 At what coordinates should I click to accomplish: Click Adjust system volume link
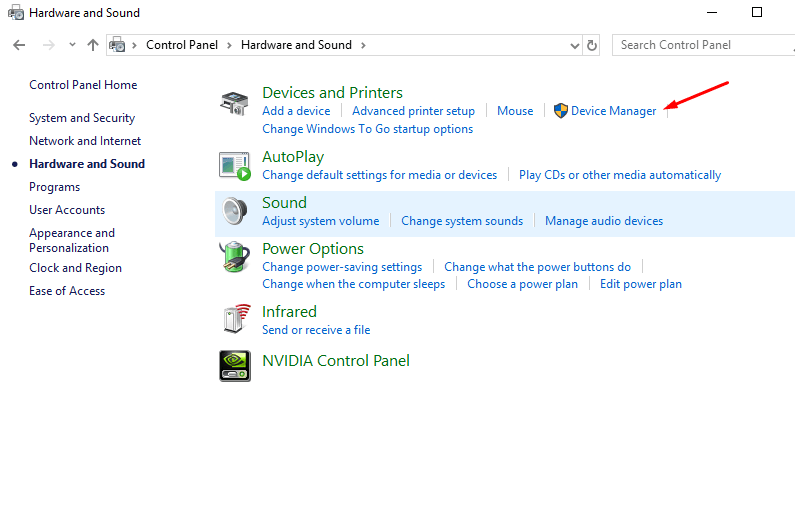coord(320,221)
